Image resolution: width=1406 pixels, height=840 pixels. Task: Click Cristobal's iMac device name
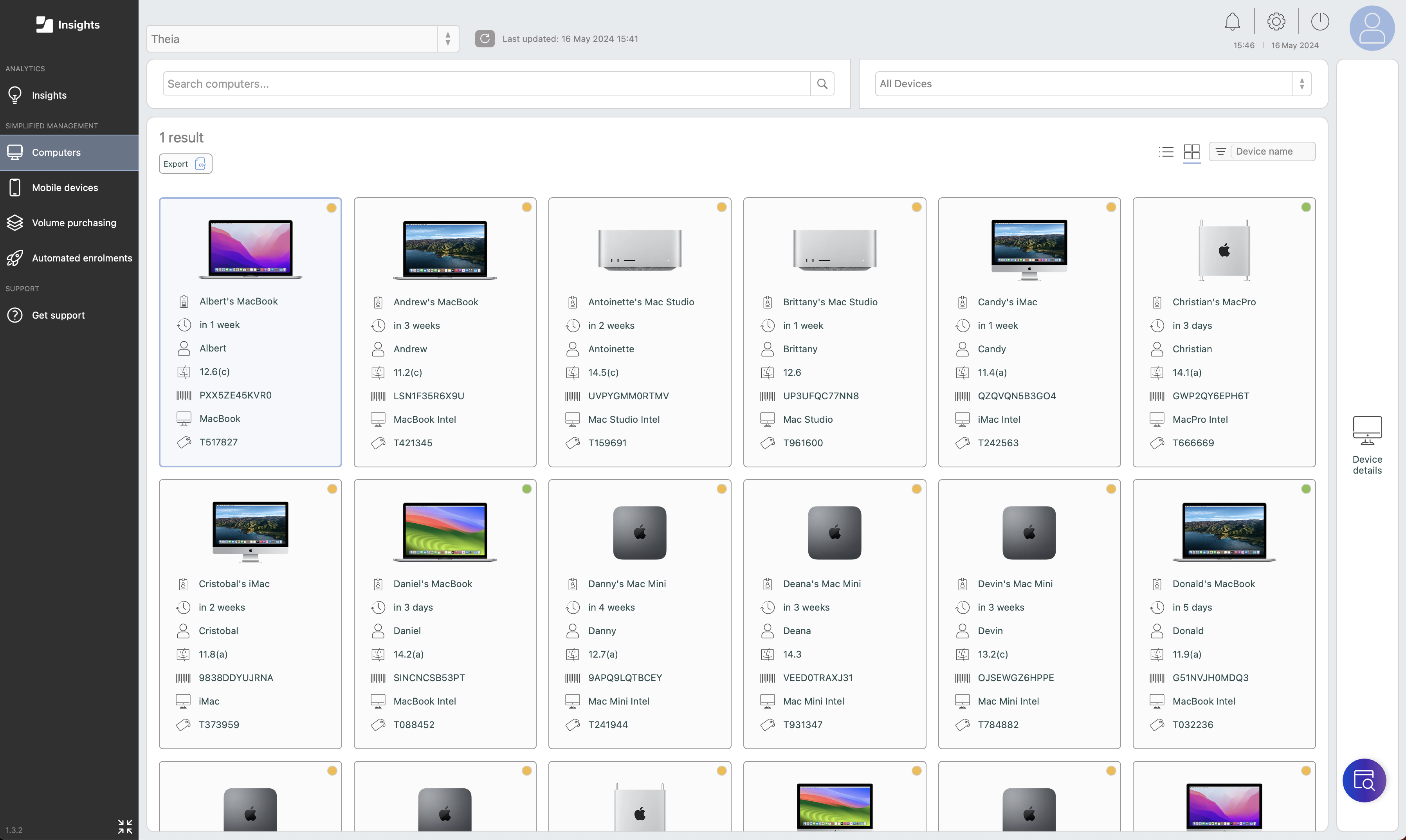[x=234, y=584]
